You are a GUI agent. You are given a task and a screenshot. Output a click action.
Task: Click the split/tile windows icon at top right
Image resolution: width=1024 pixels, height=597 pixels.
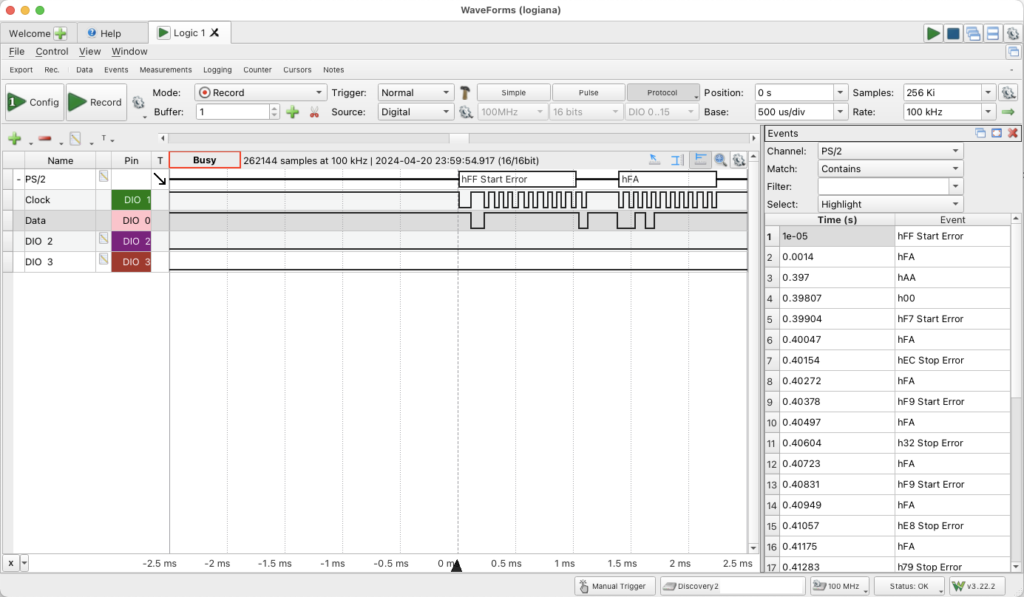tap(993, 33)
